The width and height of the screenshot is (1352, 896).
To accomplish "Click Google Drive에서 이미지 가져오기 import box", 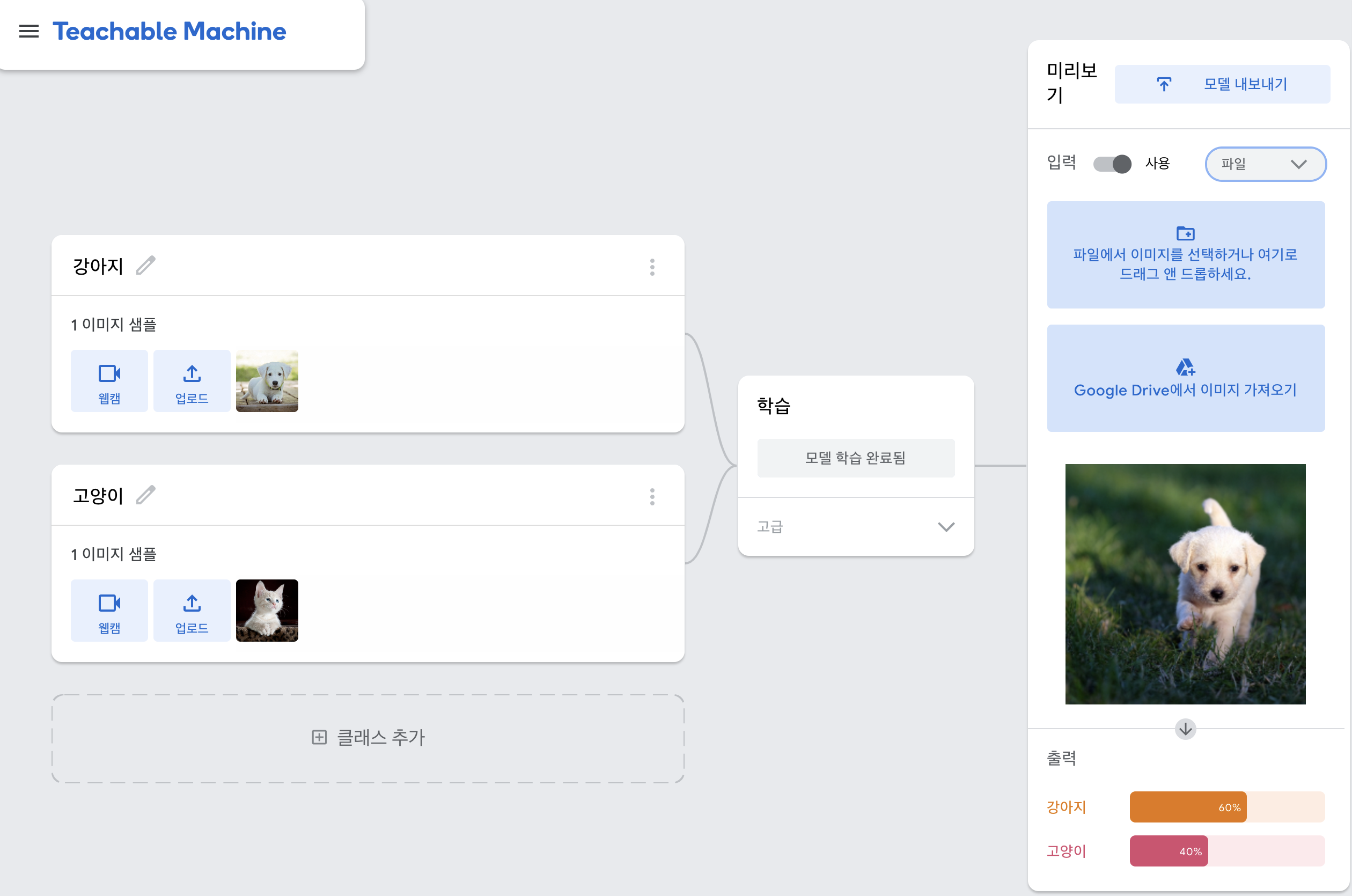I will [x=1185, y=378].
